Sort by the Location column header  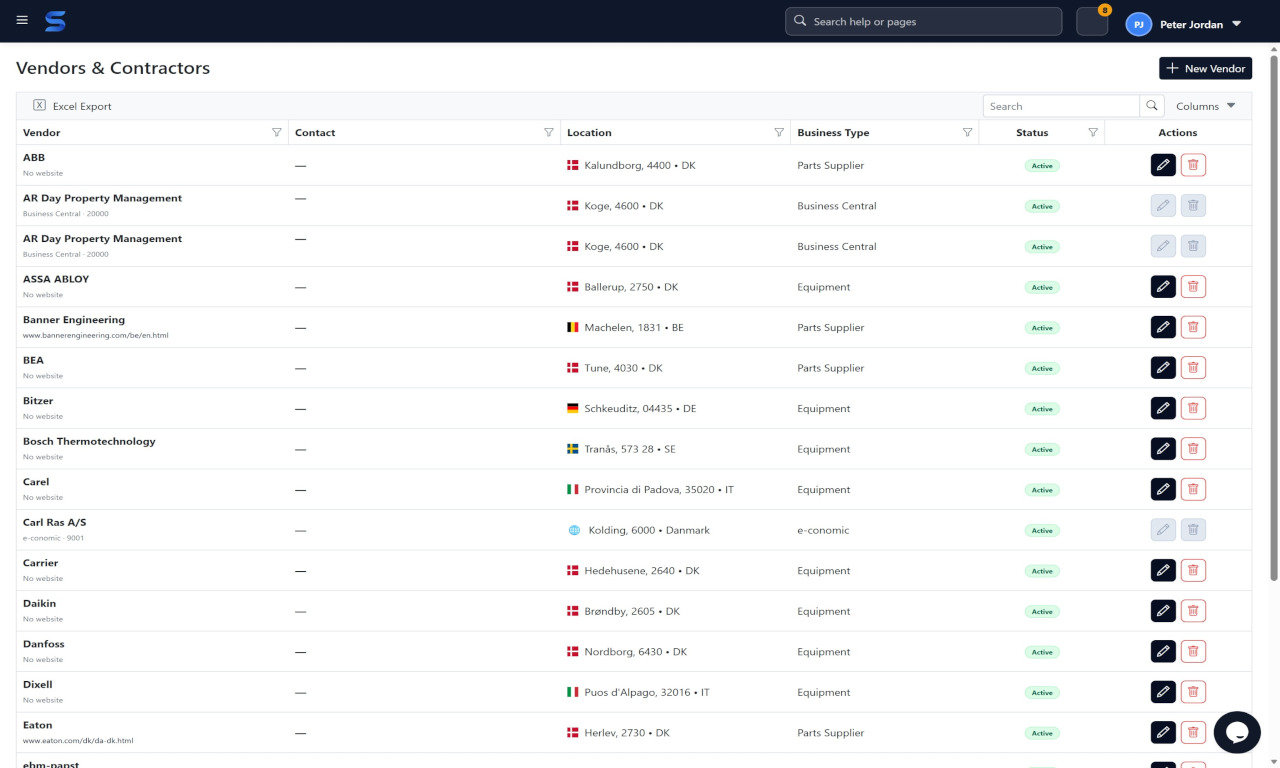pyautogui.click(x=589, y=132)
